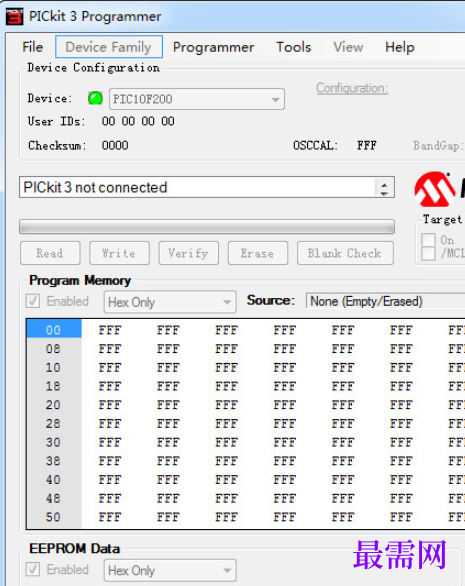This screenshot has width=465, height=586.
Task: Click the Erase button
Action: (x=258, y=253)
